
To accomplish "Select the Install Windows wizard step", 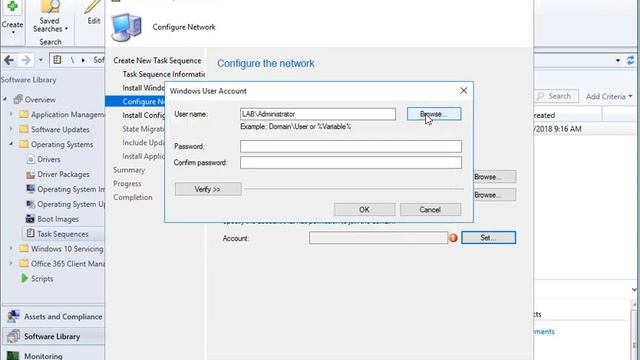I will tap(143, 88).
